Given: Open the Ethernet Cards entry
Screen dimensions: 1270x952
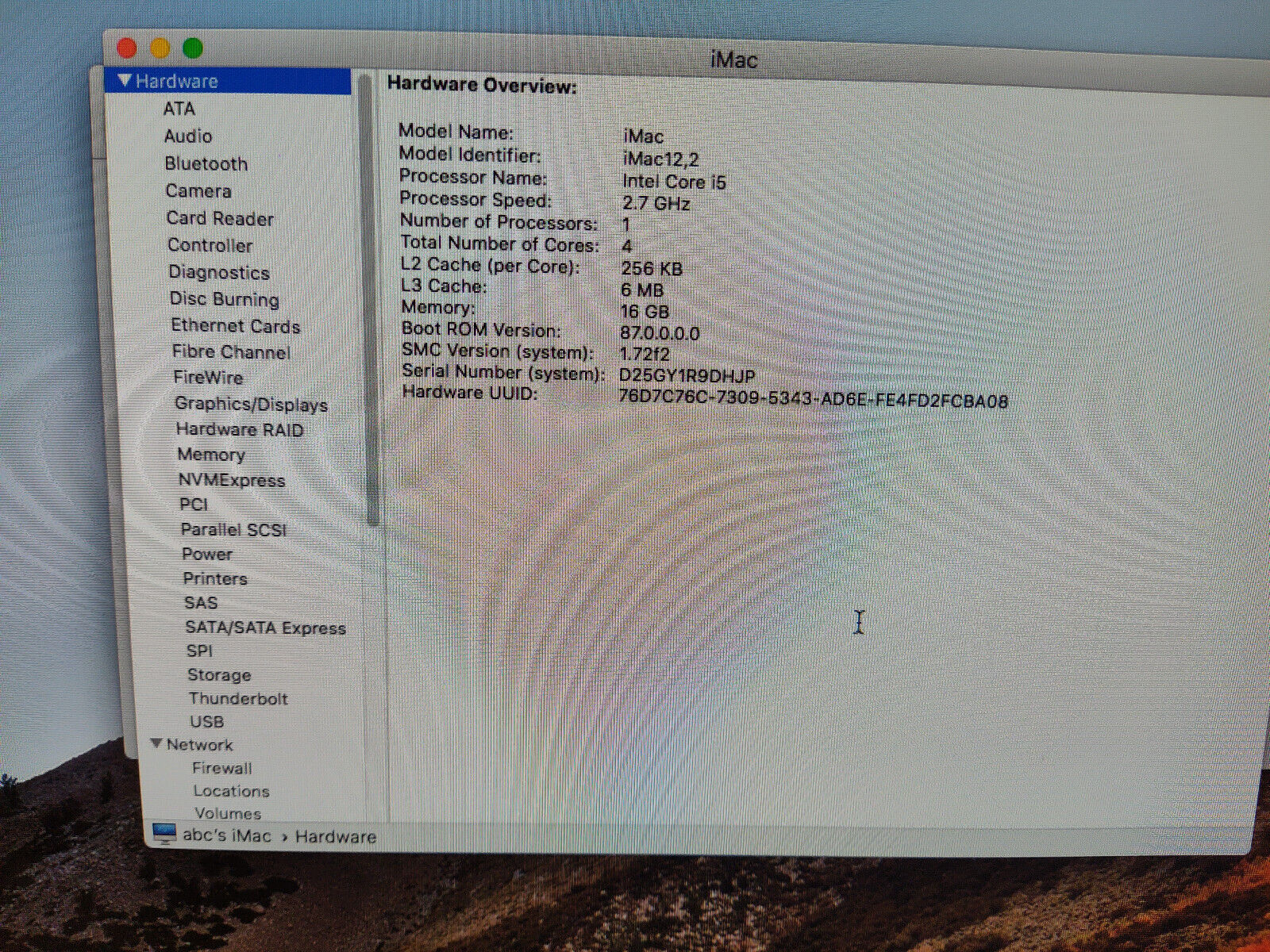Looking at the screenshot, I should (236, 326).
